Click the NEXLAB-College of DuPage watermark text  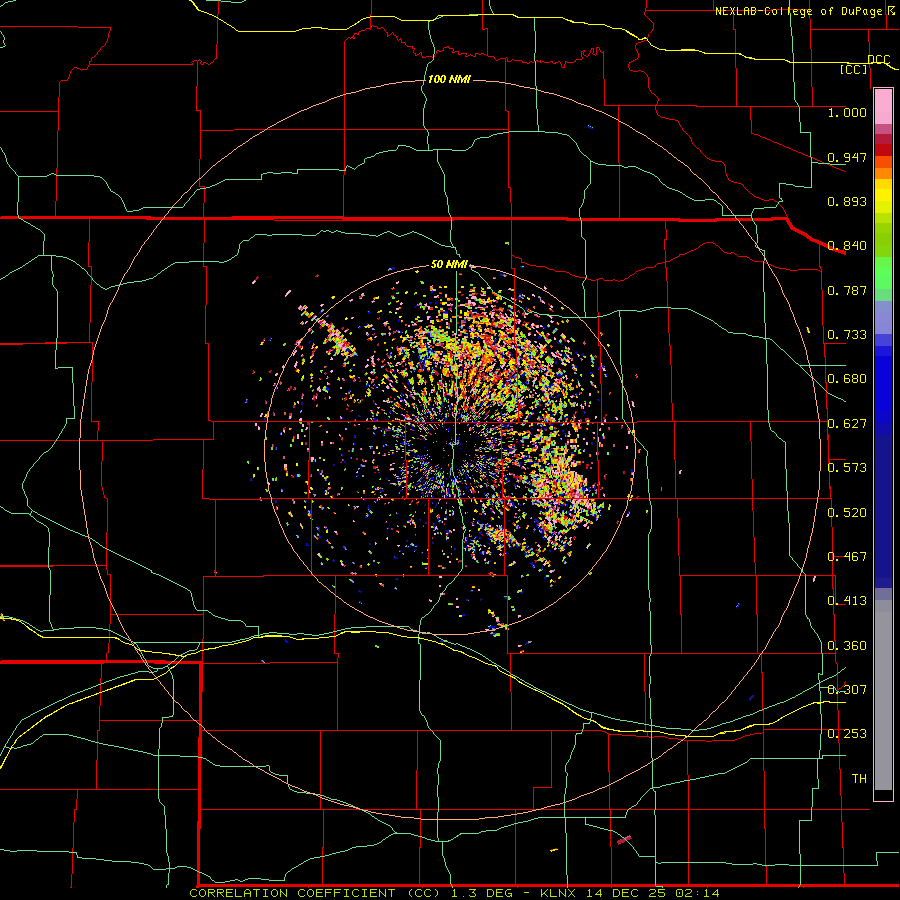pyautogui.click(x=807, y=11)
